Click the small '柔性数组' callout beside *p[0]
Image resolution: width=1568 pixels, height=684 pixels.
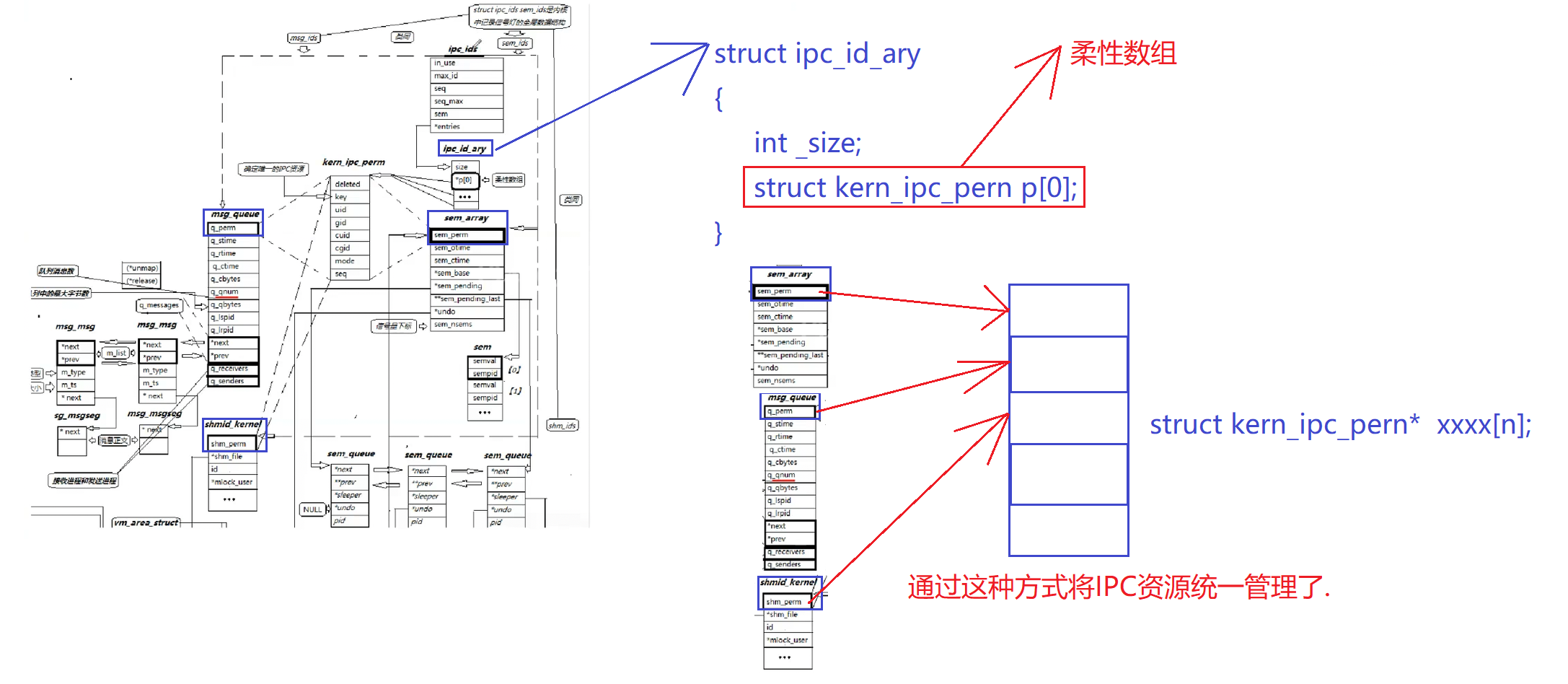pyautogui.click(x=508, y=180)
